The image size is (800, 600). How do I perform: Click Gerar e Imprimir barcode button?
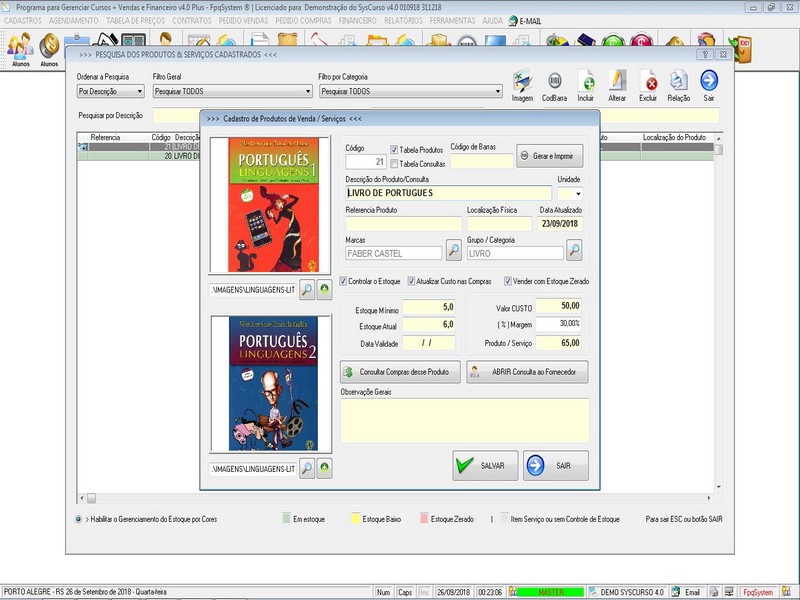(549, 156)
